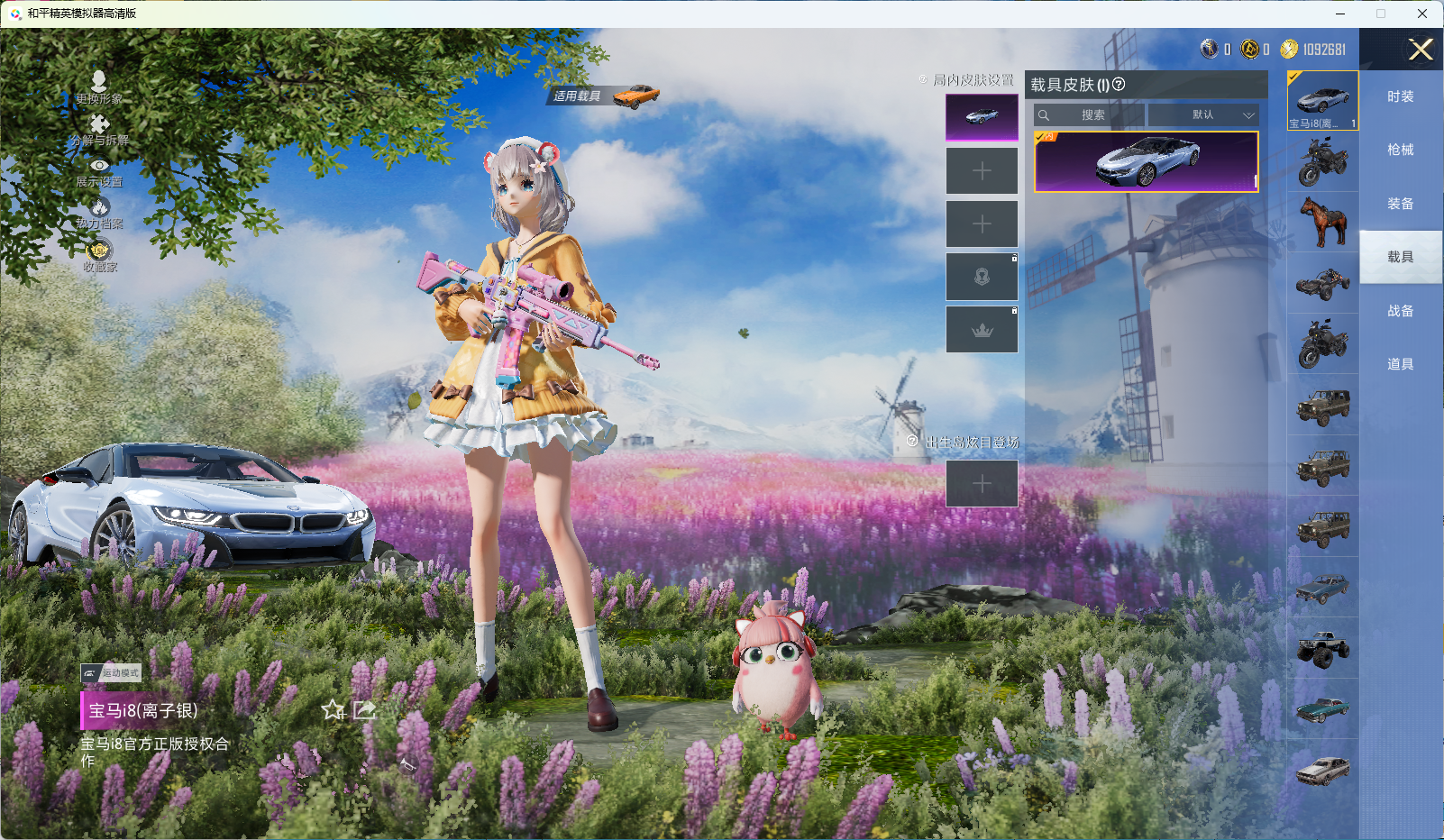Add vehicle to favorites with star icon
Image resolution: width=1444 pixels, height=840 pixels.
click(x=333, y=710)
